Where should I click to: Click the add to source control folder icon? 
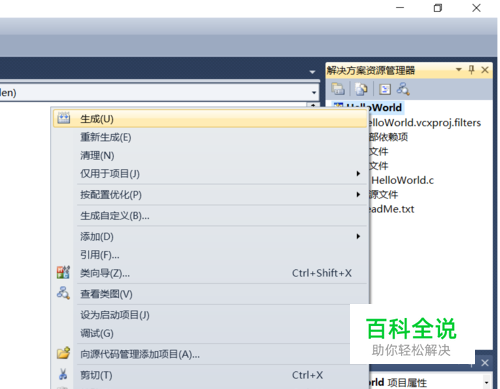point(63,353)
